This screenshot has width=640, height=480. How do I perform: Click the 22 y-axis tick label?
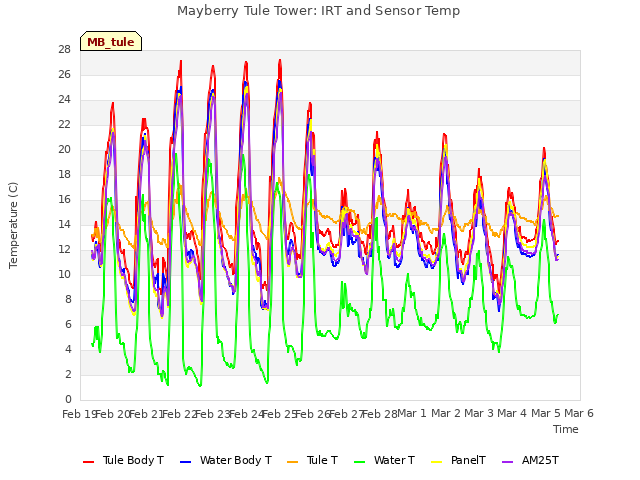tap(64, 124)
